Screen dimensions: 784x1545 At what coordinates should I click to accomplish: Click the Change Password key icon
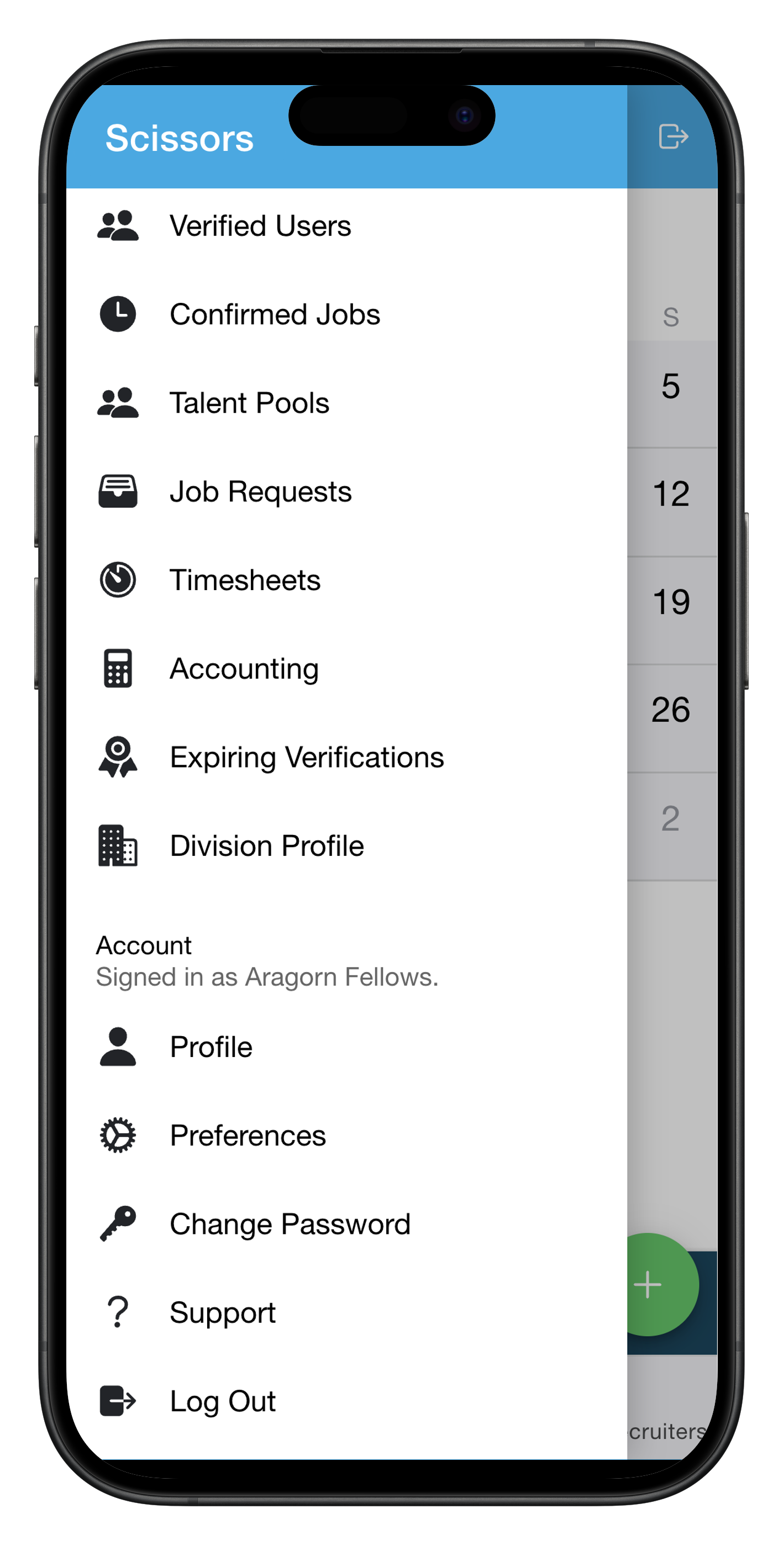tap(118, 1223)
